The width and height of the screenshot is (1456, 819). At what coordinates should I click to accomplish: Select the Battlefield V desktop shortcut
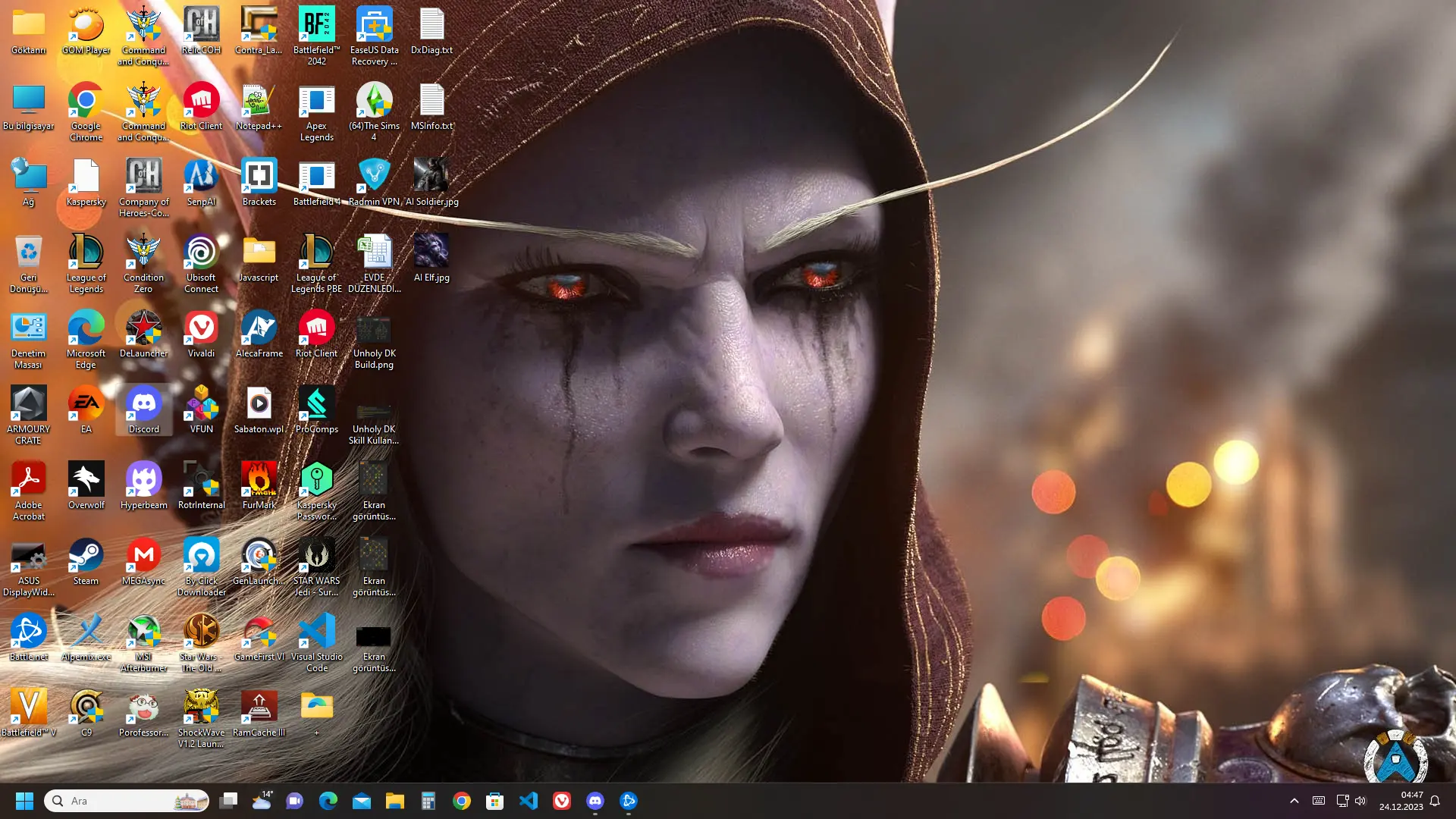pos(29,713)
